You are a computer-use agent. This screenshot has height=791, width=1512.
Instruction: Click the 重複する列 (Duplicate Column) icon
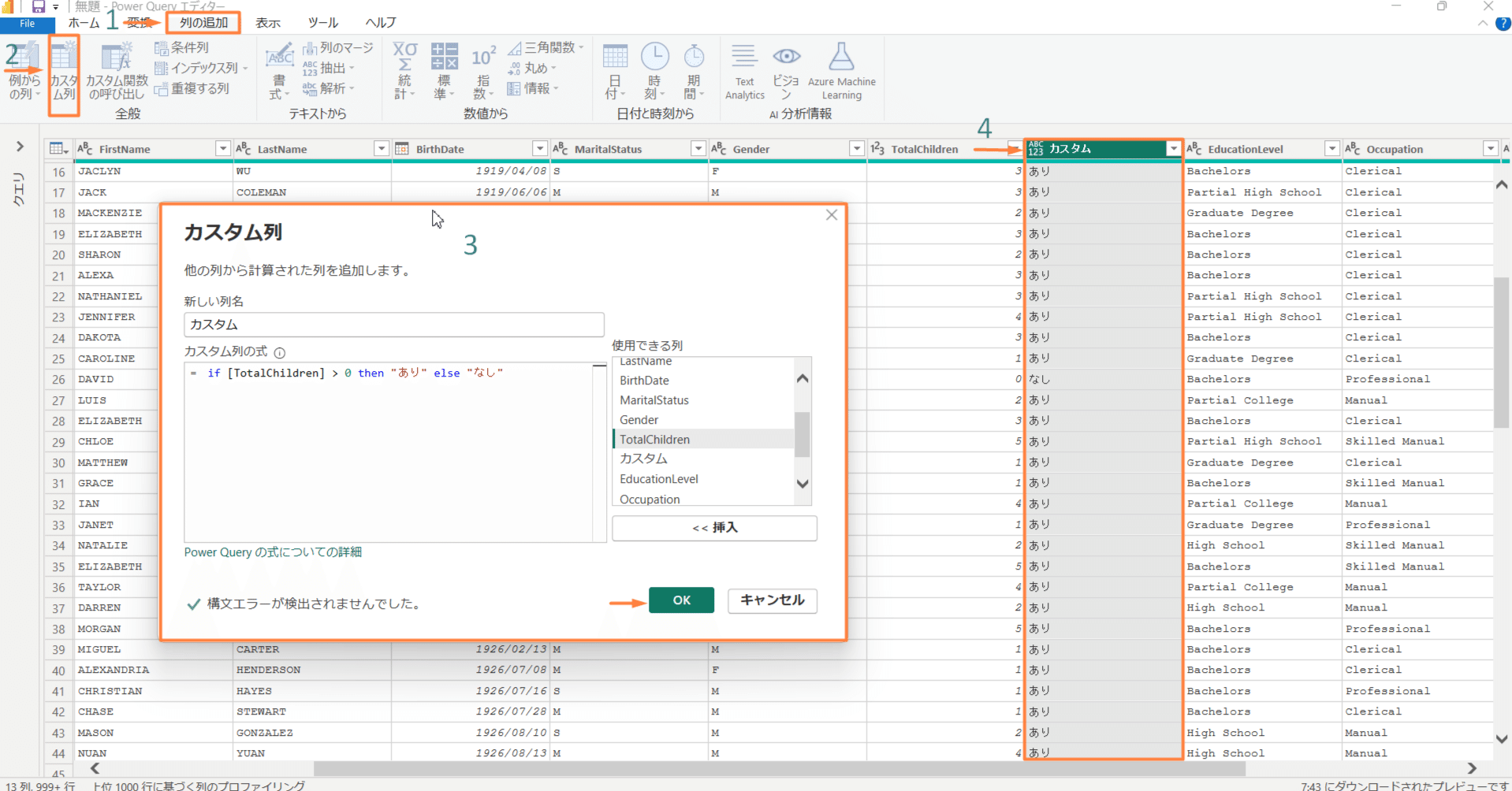pos(195,87)
